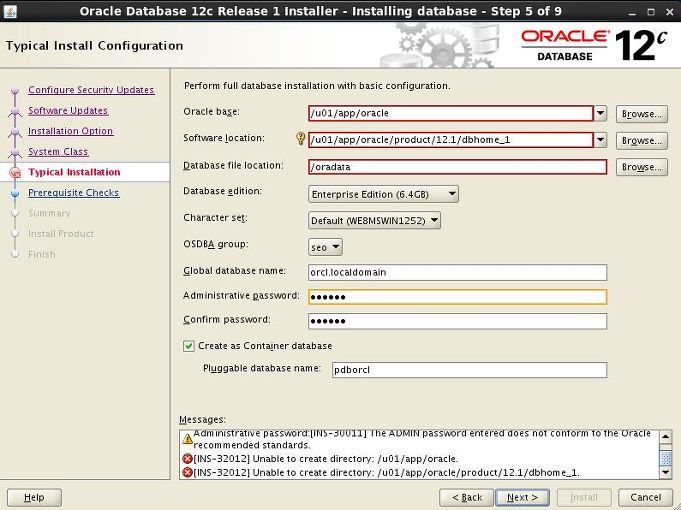Click the Help button
Screen dimensions: 681x510
pyautogui.click(x=34, y=497)
